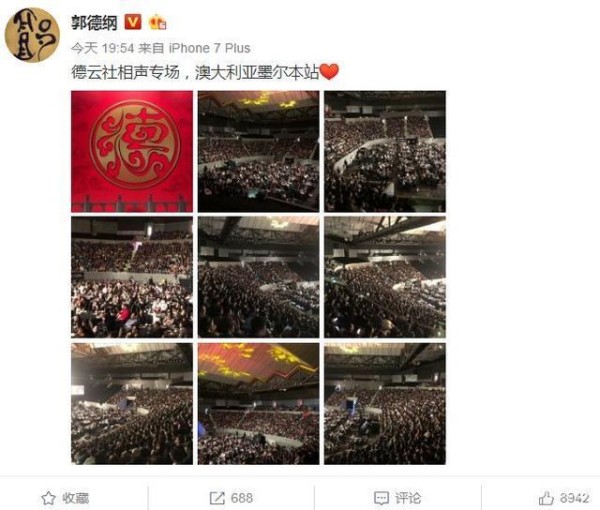The image size is (600, 510).
Task: Like the post with the thumbs-up icon
Action: (x=546, y=498)
